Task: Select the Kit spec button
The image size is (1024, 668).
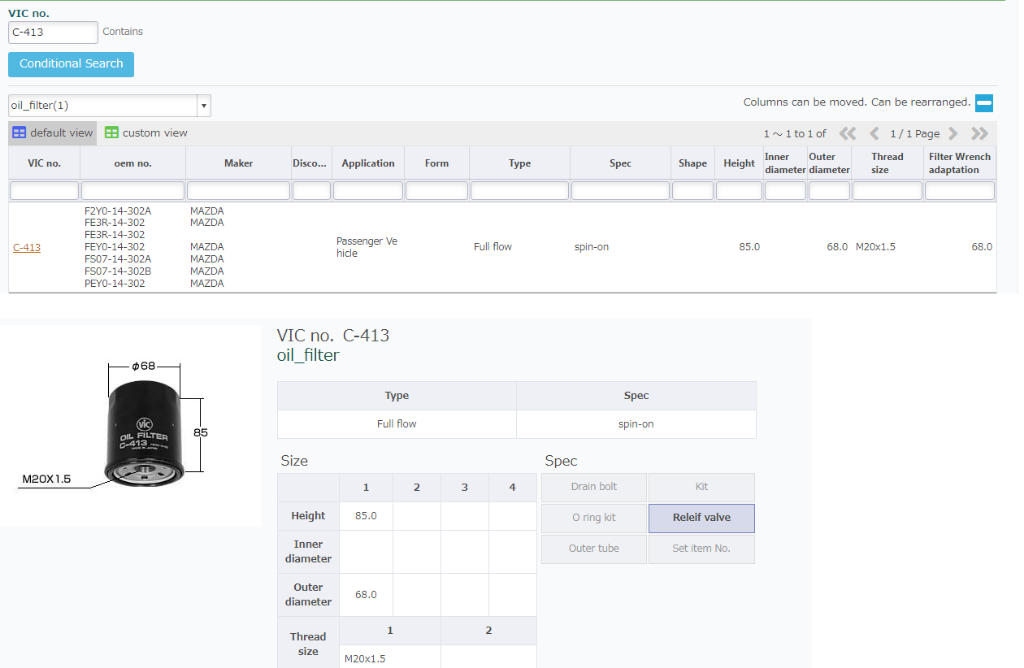Action: click(701, 486)
